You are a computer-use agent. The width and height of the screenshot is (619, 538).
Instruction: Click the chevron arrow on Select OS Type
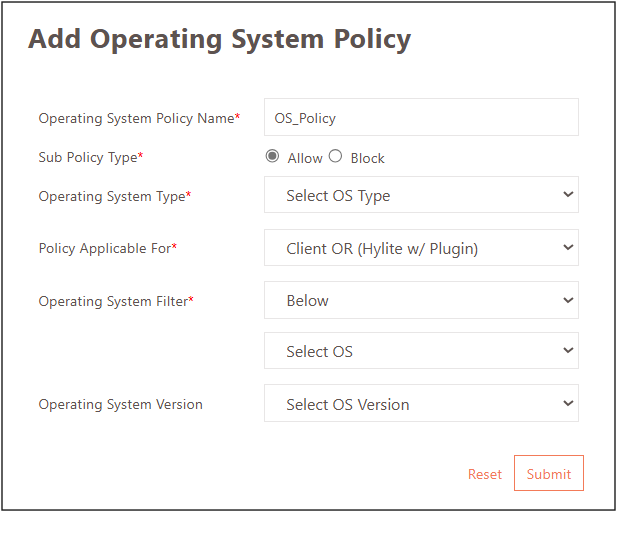(568, 195)
